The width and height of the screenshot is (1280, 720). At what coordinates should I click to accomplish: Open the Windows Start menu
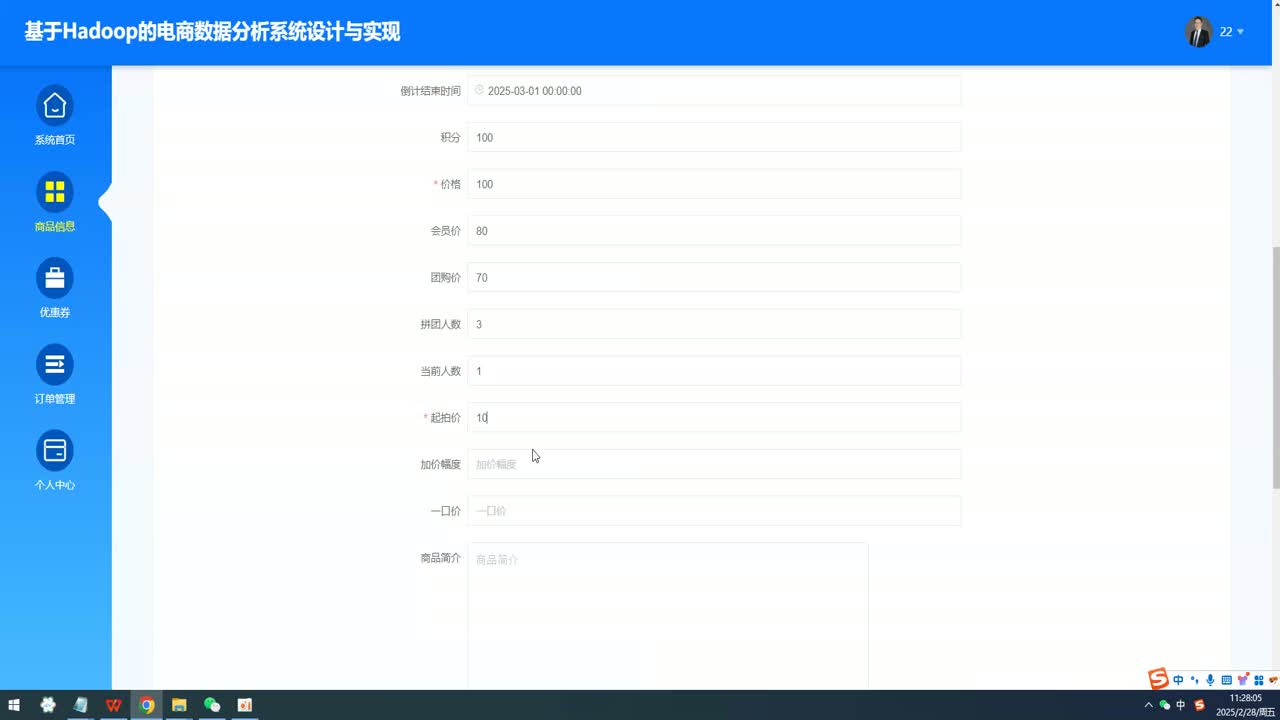(x=14, y=705)
